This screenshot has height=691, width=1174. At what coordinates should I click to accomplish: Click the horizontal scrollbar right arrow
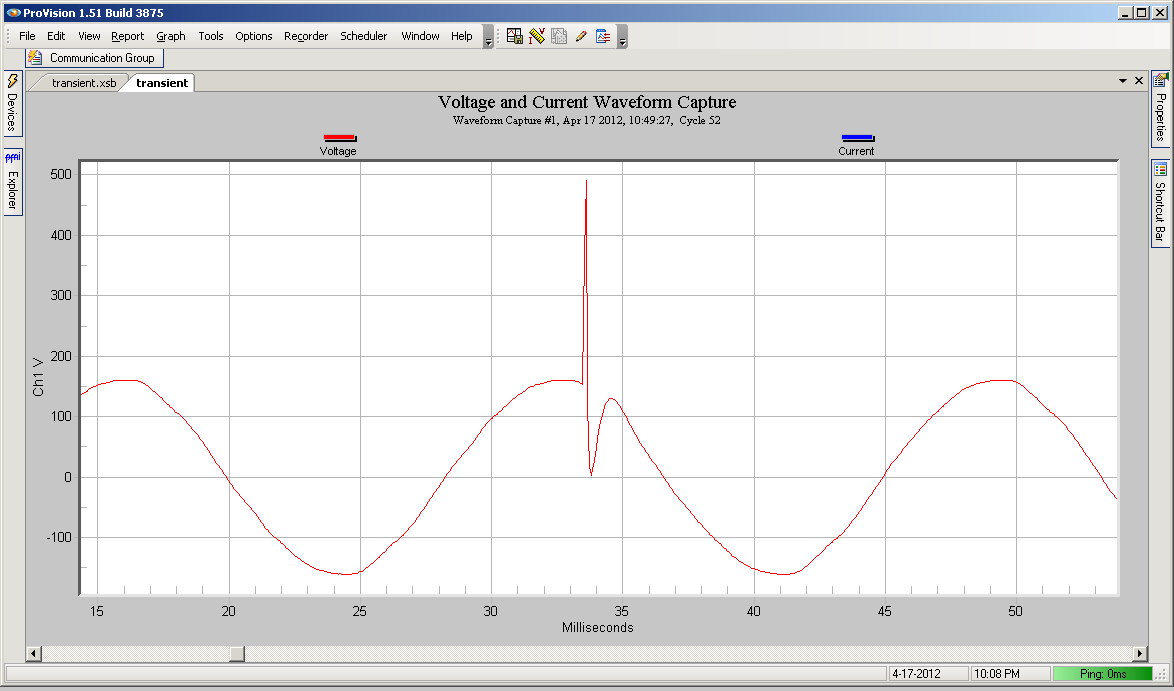pyautogui.click(x=1141, y=654)
